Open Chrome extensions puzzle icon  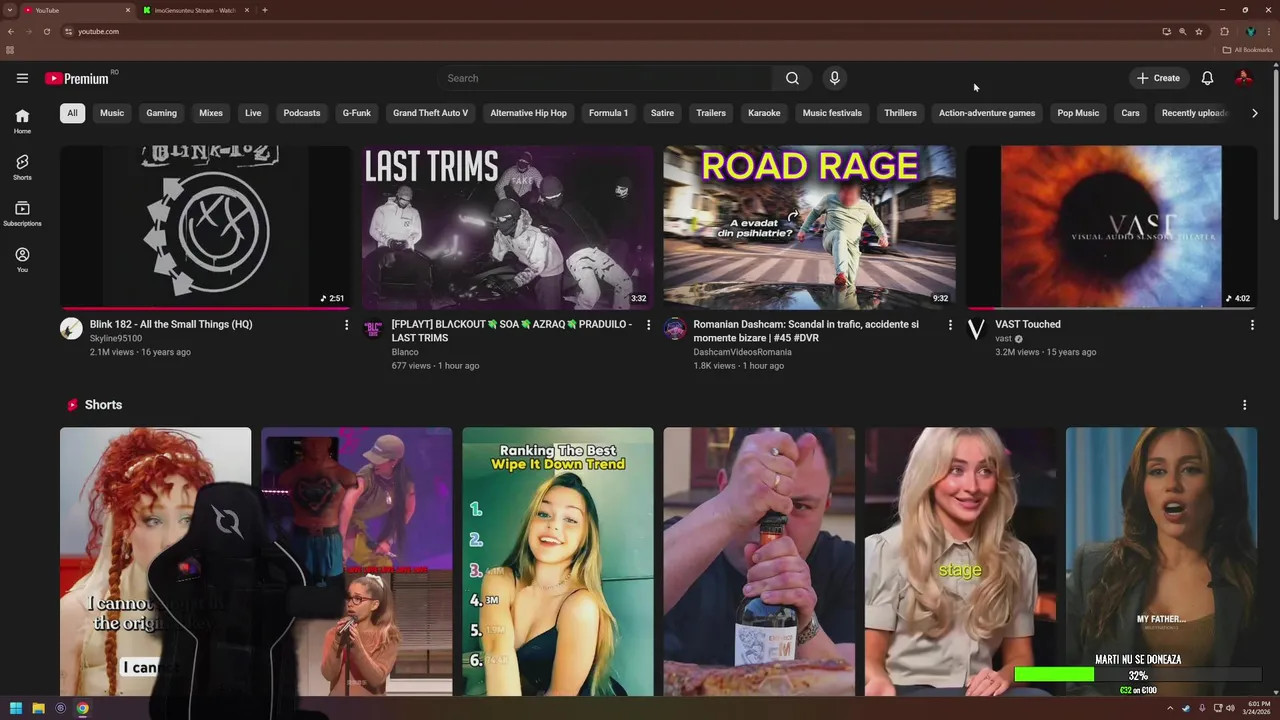click(1224, 31)
